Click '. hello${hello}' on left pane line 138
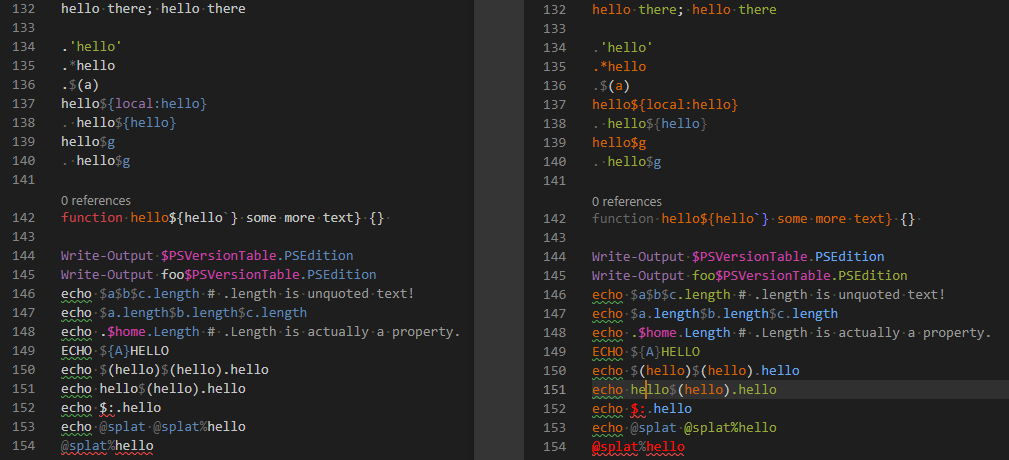The height and width of the screenshot is (460, 1009). pos(118,122)
